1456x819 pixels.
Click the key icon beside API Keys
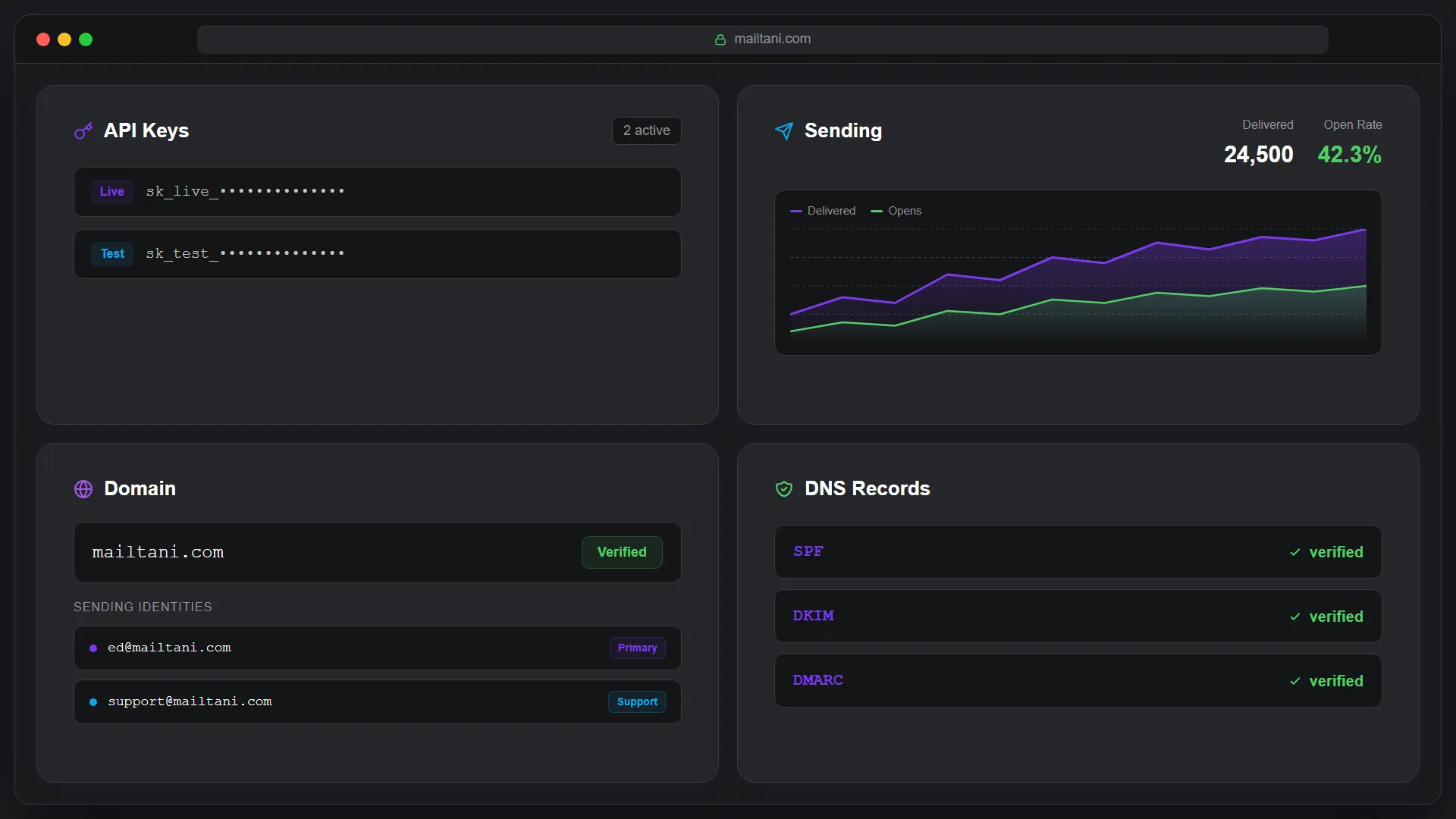click(83, 130)
